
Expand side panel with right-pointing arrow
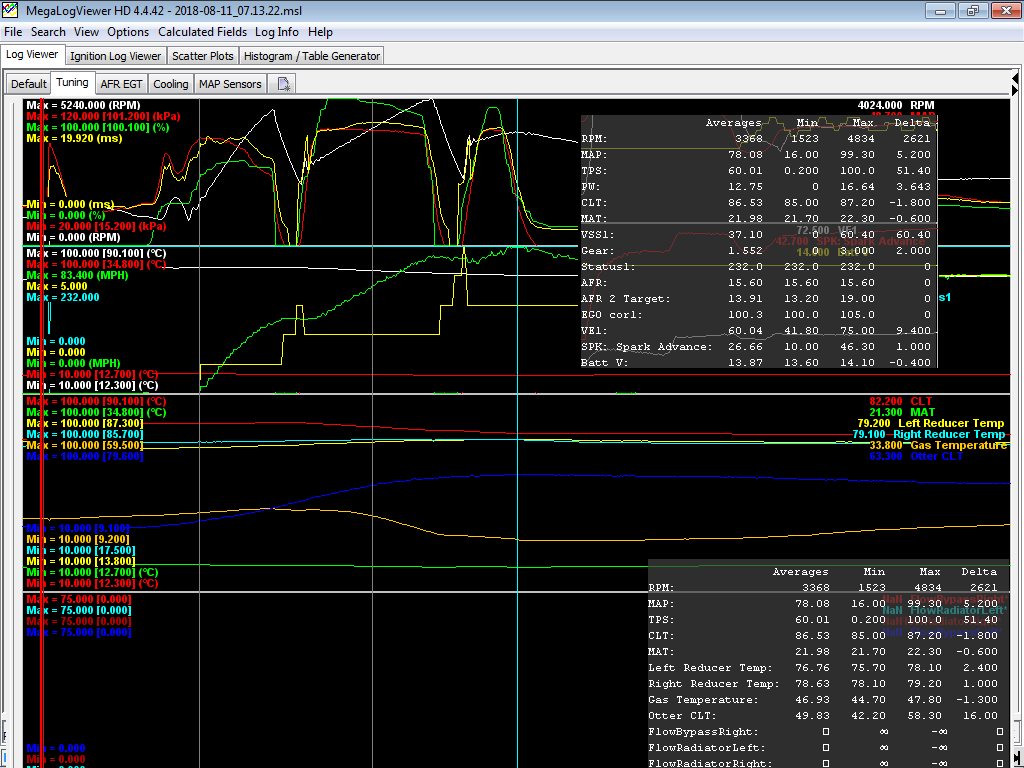[1014, 90]
